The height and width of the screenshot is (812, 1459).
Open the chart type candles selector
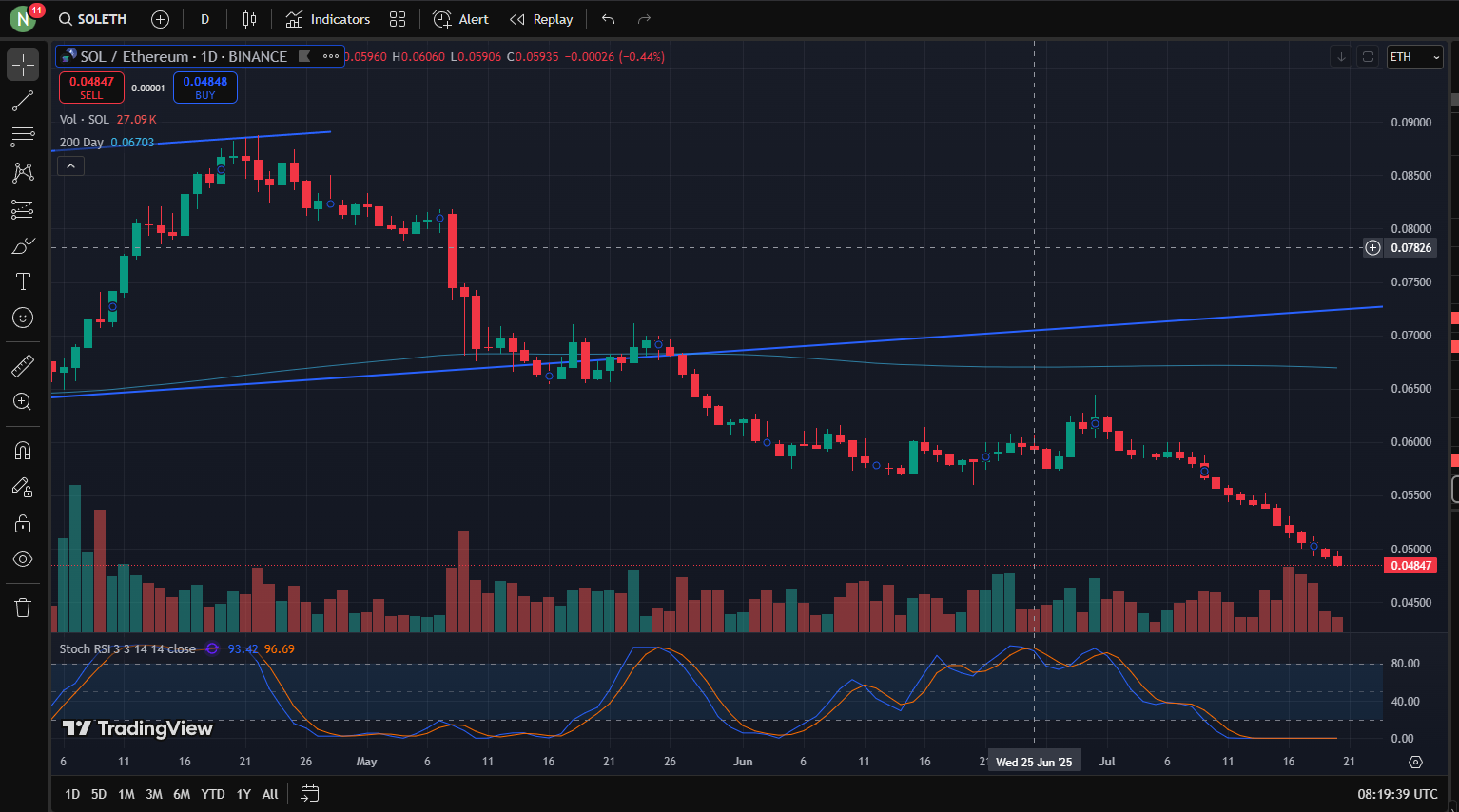click(x=249, y=19)
